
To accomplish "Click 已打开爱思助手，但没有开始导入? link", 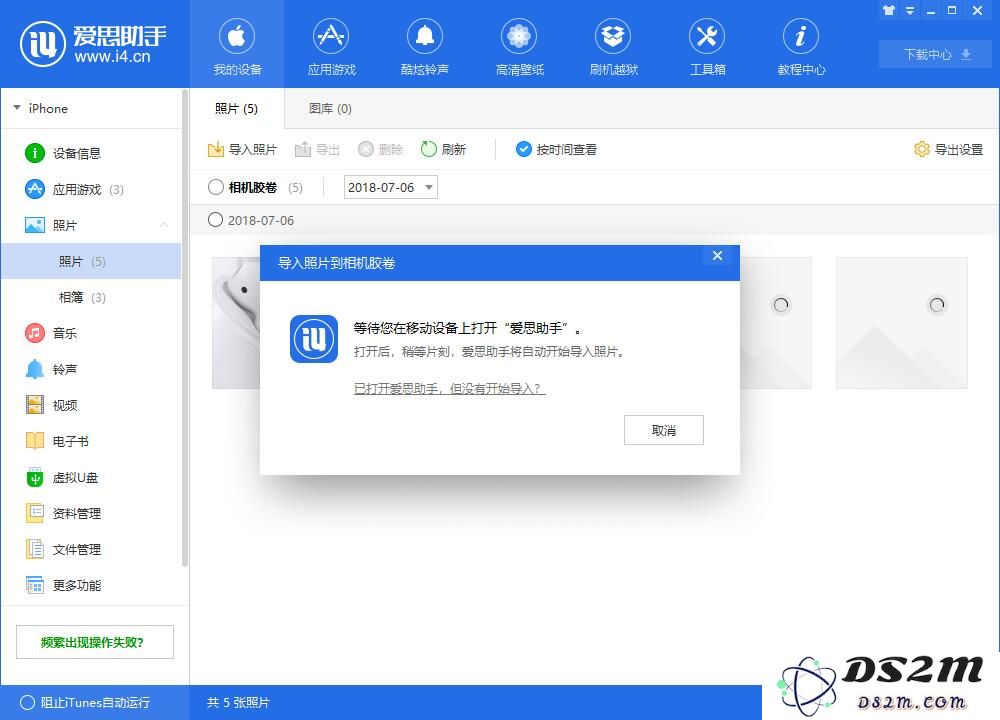I will point(450,388).
